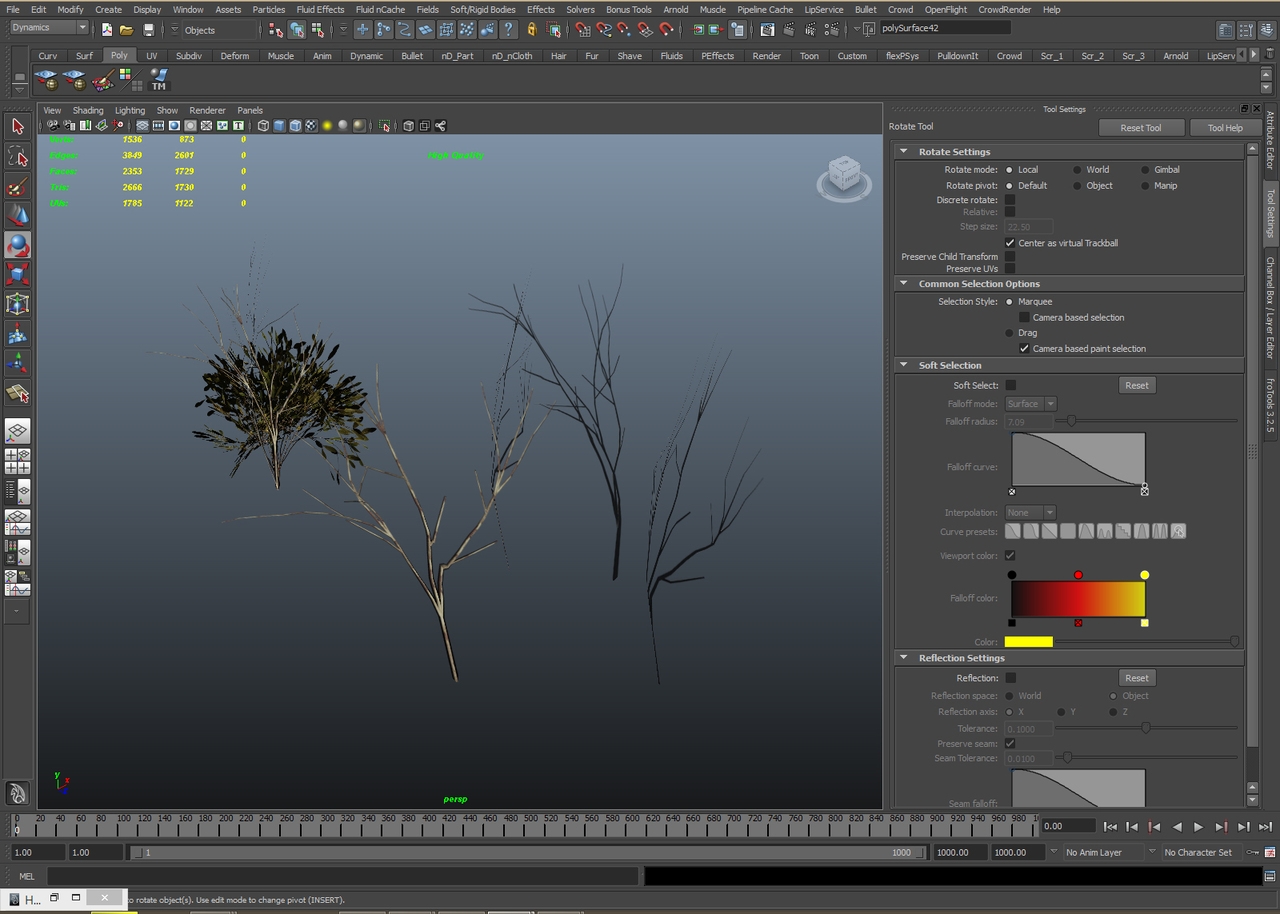Click the Reset Tool button
This screenshot has width=1280, height=914.
pos(1140,128)
